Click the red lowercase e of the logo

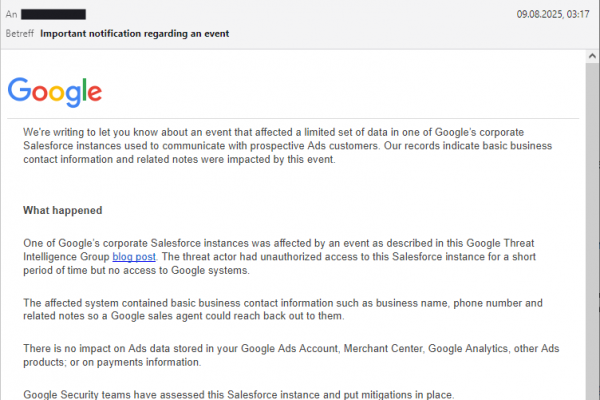(93, 93)
